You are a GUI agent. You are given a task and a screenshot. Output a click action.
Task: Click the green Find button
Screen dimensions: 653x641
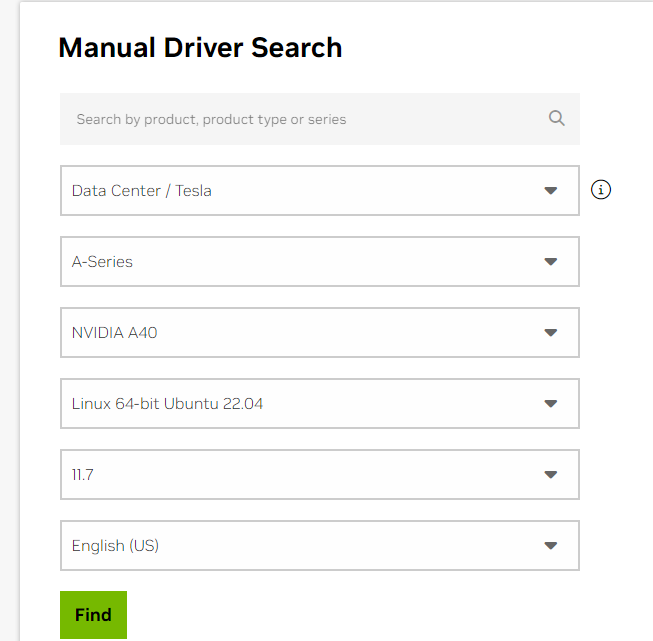[x=93, y=615]
